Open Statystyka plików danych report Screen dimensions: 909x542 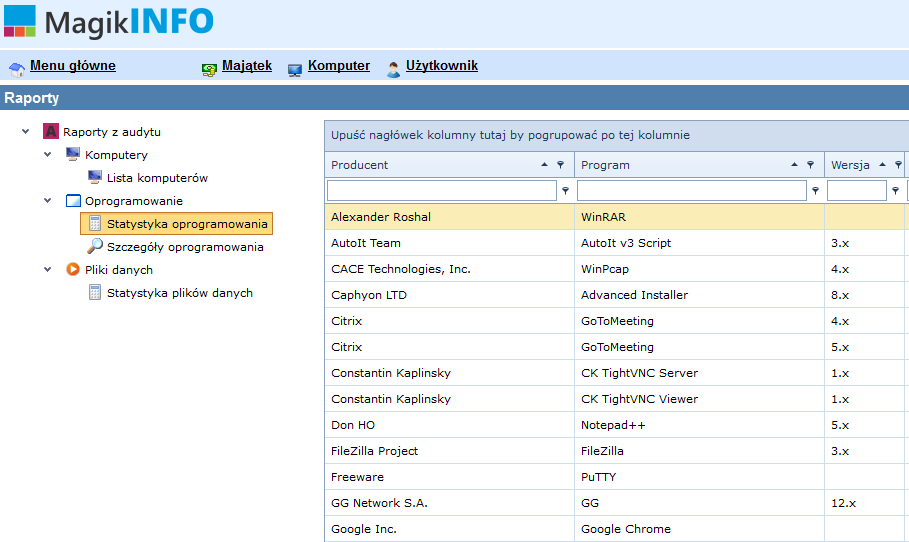point(180,293)
